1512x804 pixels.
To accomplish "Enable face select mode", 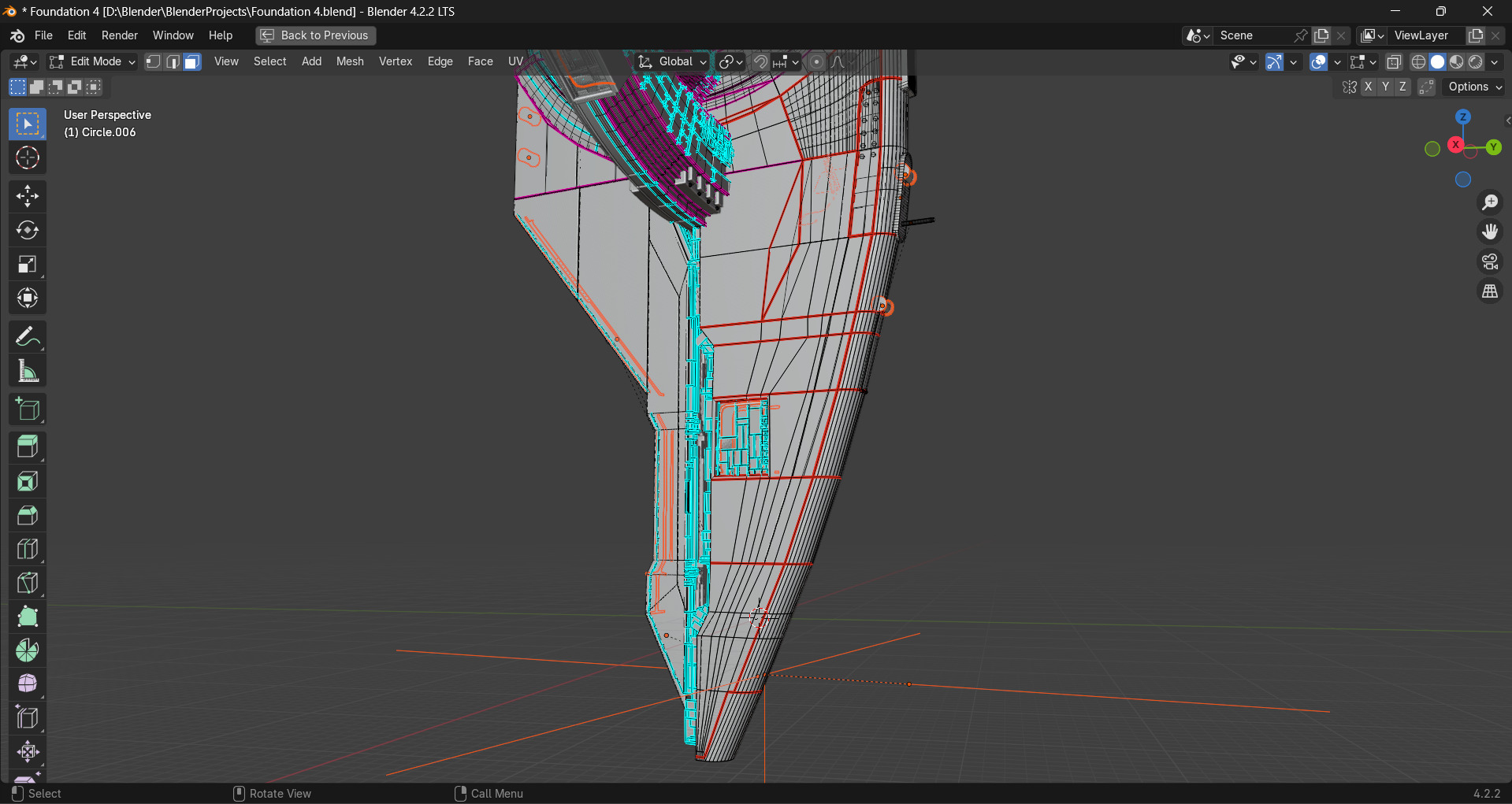I will [192, 62].
